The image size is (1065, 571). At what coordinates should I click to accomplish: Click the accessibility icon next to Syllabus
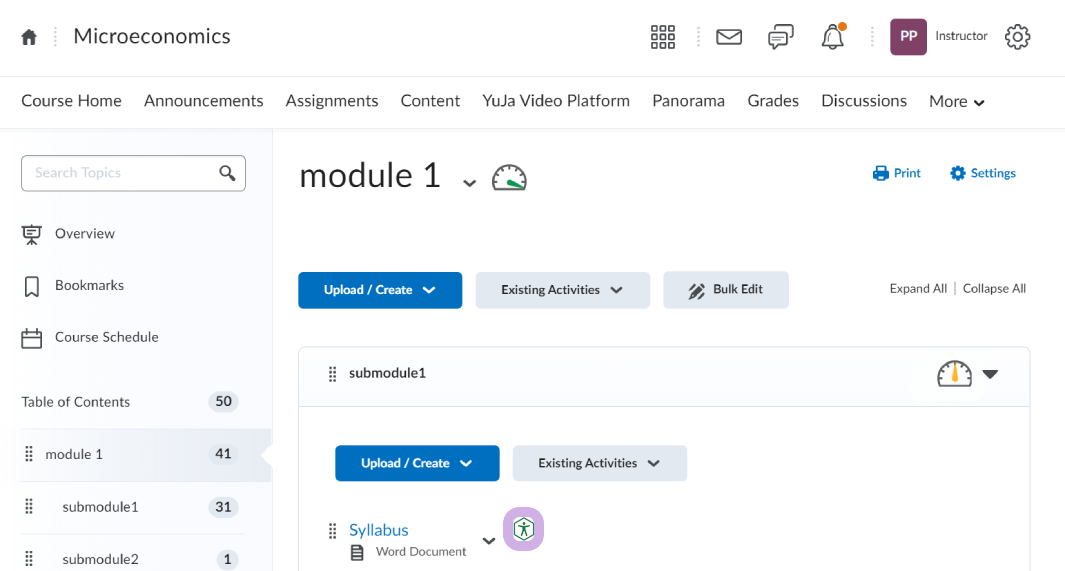pyautogui.click(x=523, y=529)
